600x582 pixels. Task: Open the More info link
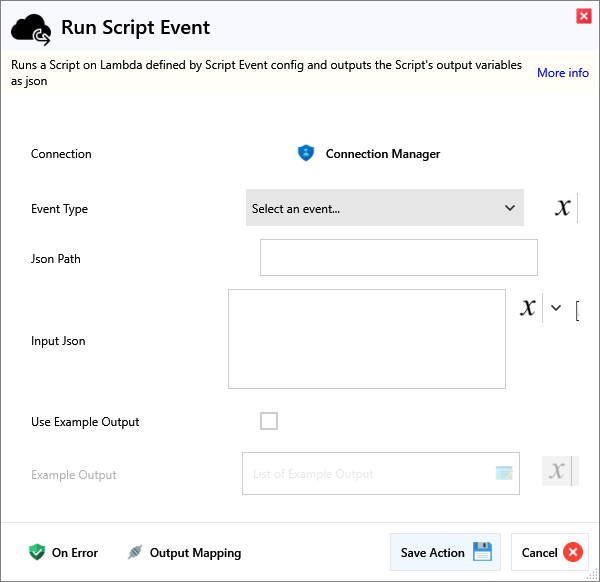point(562,73)
